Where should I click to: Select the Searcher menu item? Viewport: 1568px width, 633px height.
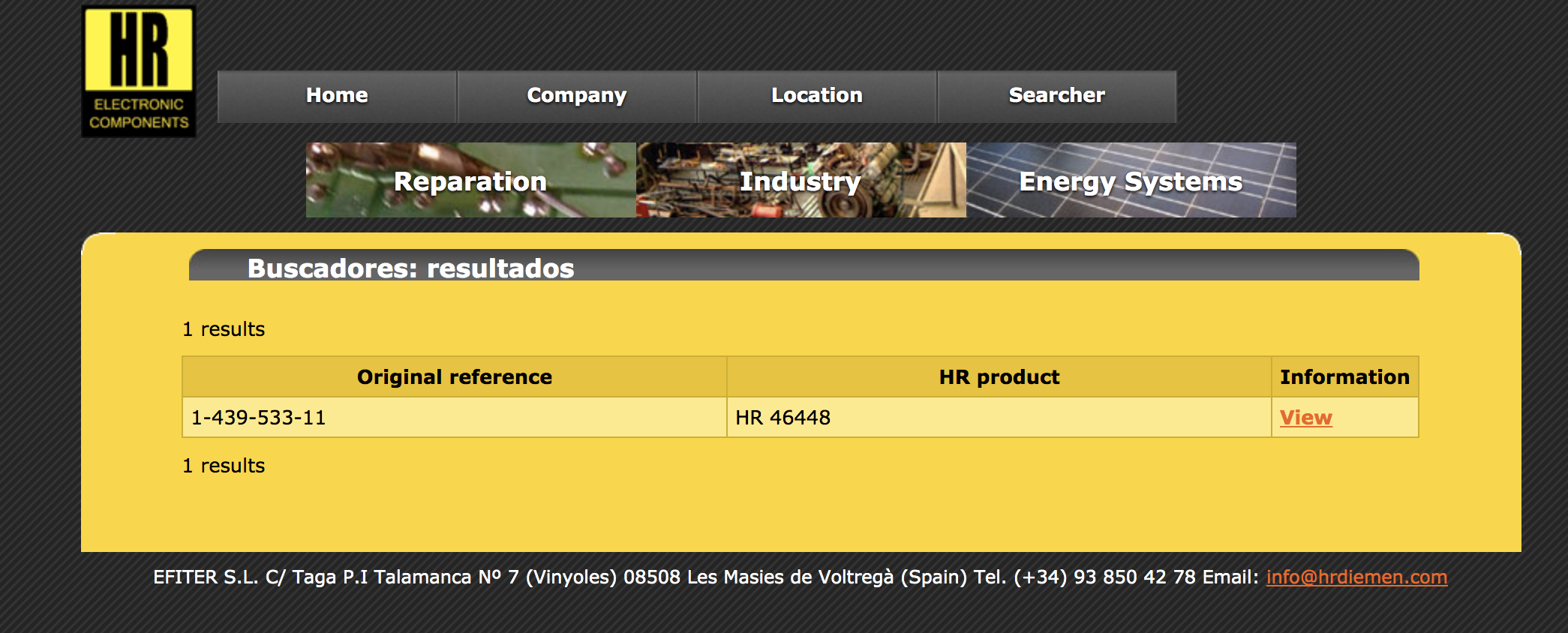click(1056, 96)
